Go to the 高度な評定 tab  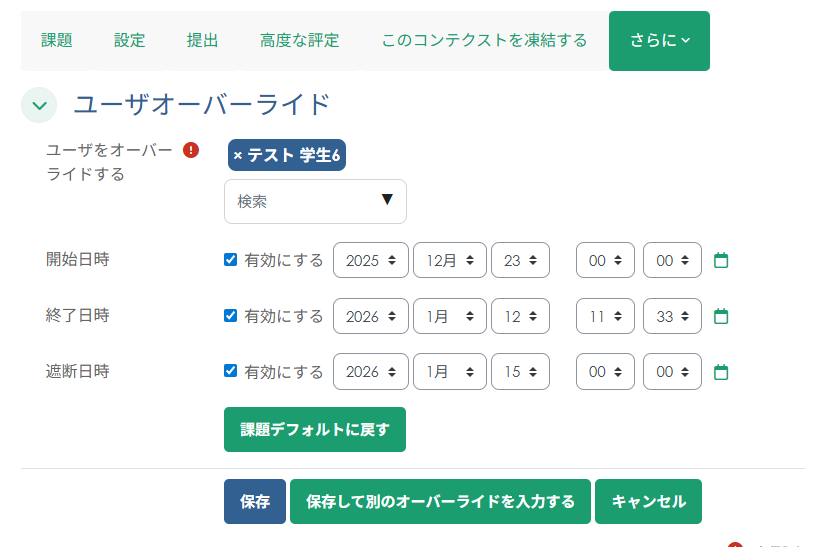[299, 41]
